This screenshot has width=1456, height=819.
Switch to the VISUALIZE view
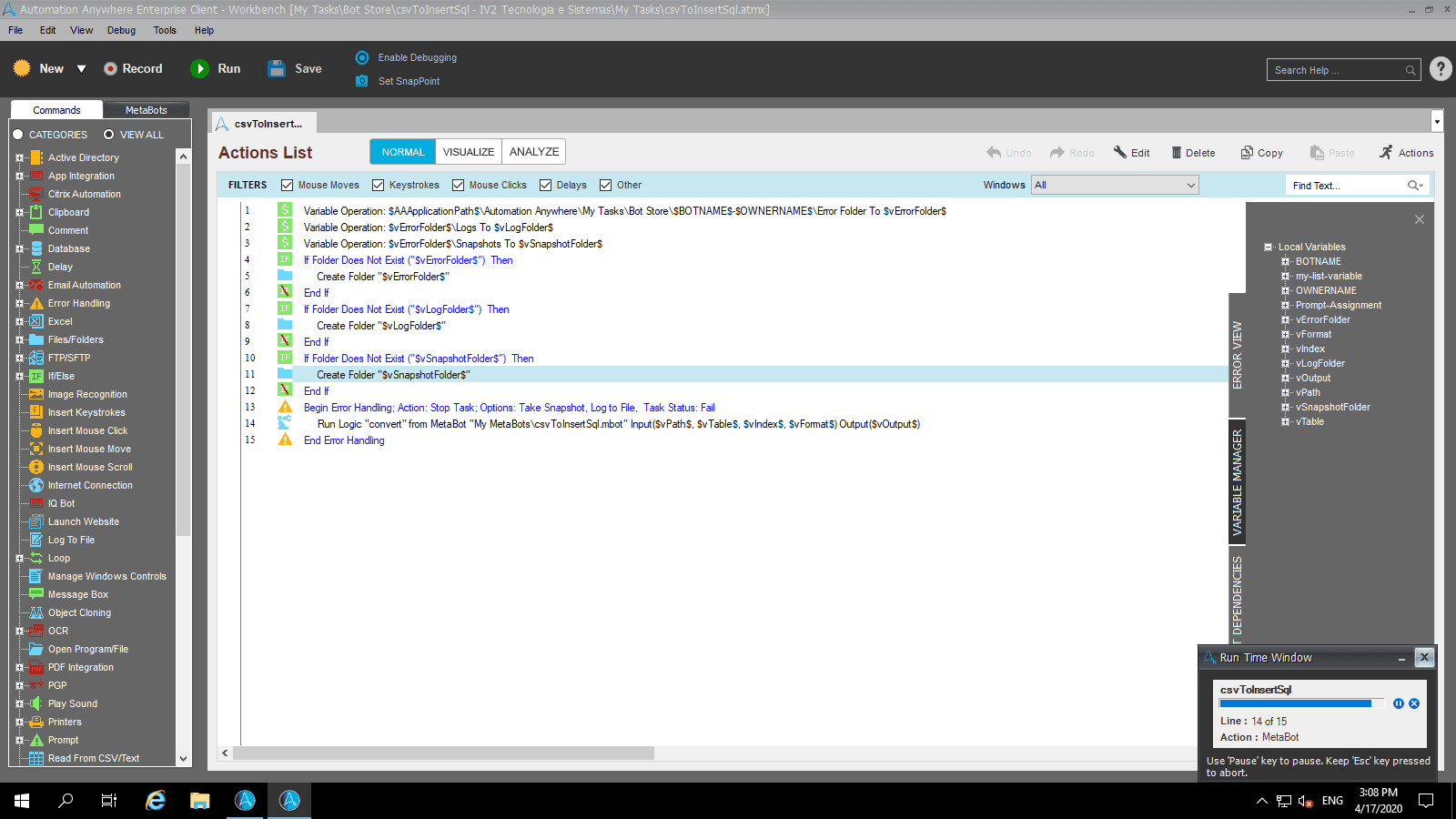click(x=469, y=152)
